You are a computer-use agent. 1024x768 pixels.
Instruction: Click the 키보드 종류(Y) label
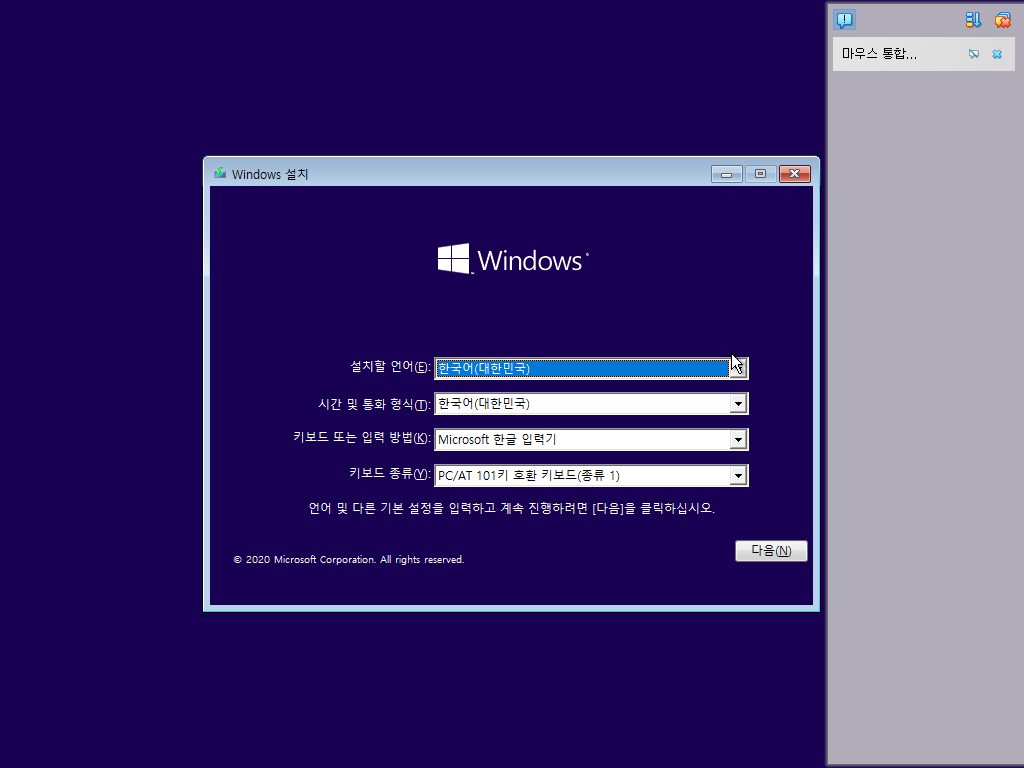coord(390,473)
